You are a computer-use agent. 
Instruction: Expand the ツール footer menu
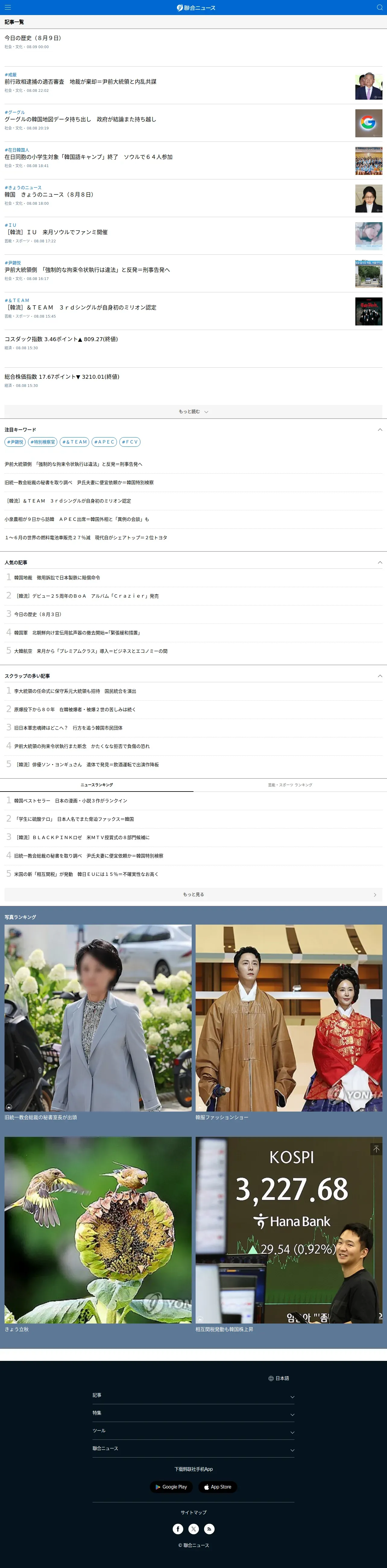click(193, 1430)
